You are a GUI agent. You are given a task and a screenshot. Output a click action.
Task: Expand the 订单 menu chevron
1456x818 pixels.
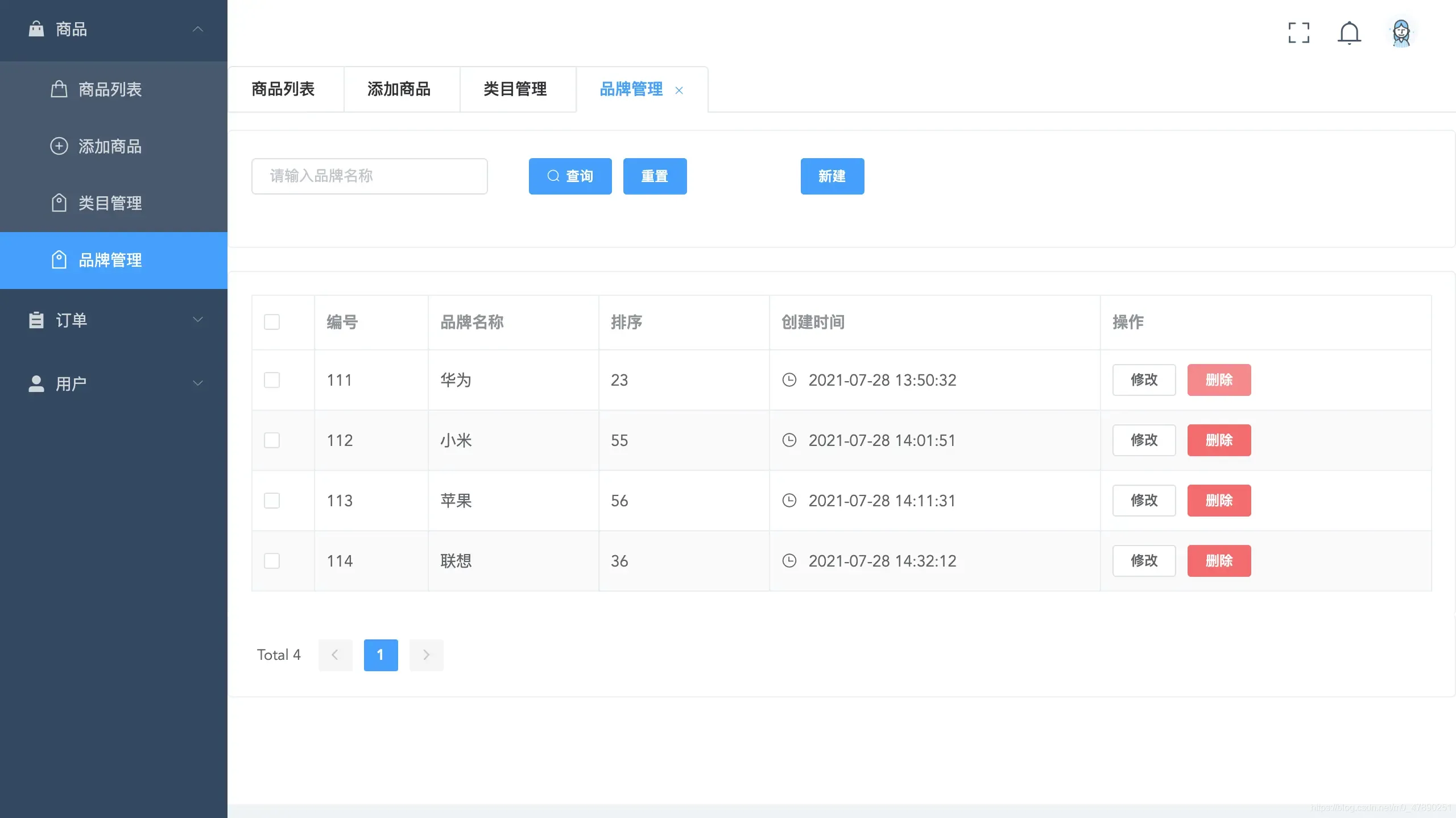tap(198, 320)
